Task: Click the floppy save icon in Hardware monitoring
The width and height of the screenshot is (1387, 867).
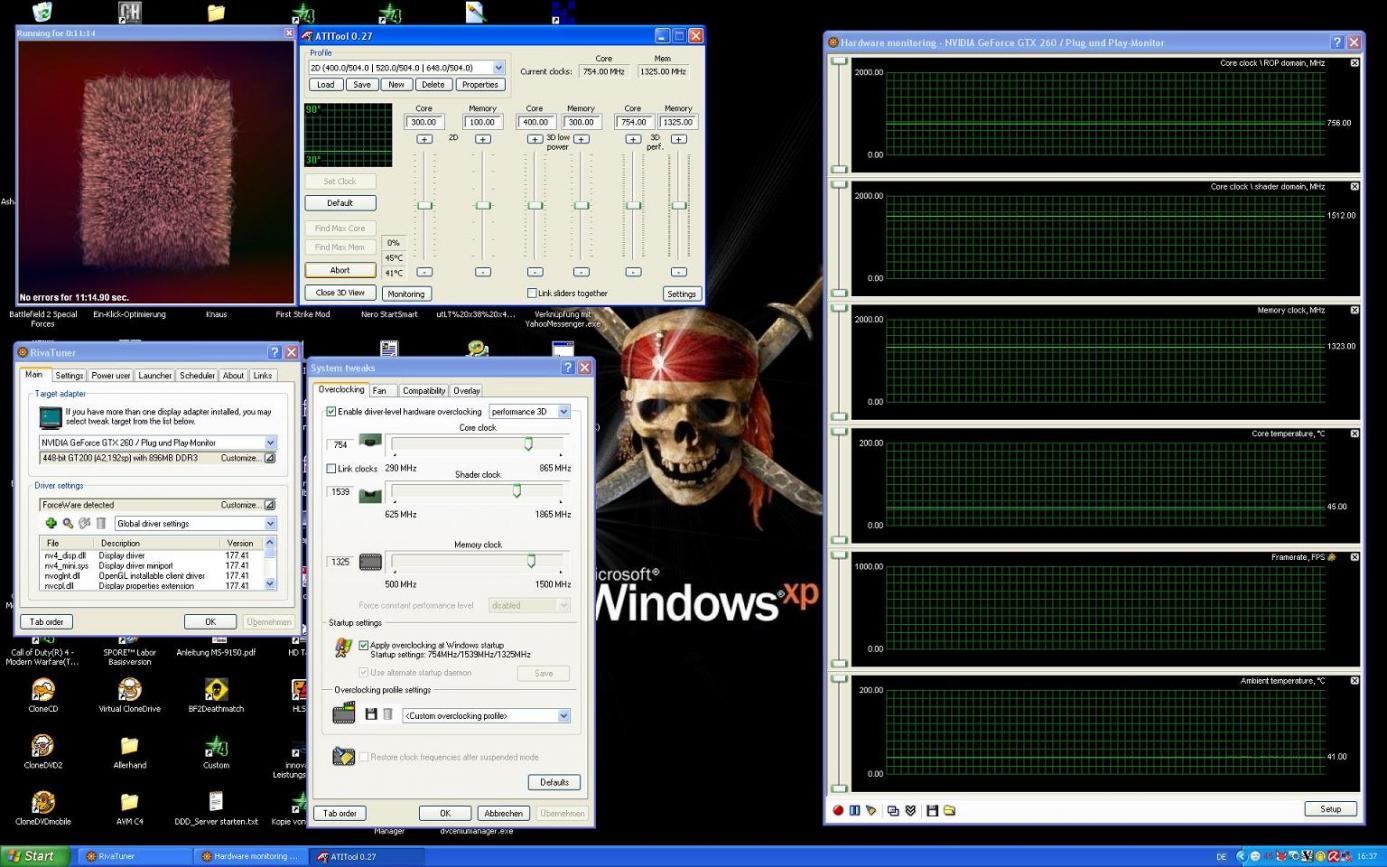Action: [932, 810]
